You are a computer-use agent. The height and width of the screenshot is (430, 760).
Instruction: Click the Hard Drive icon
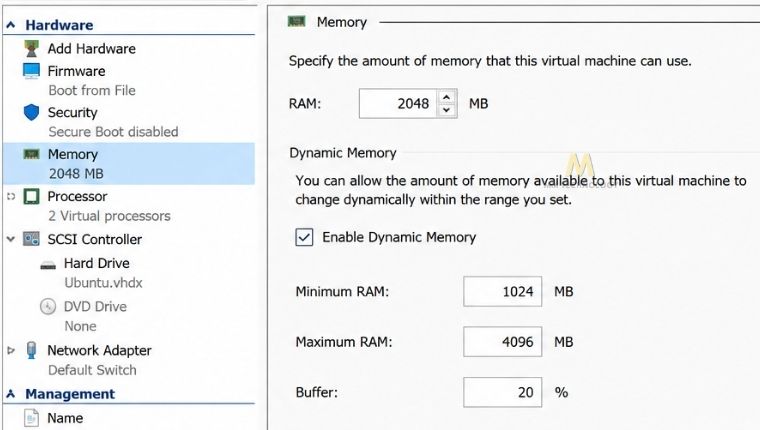(x=48, y=265)
